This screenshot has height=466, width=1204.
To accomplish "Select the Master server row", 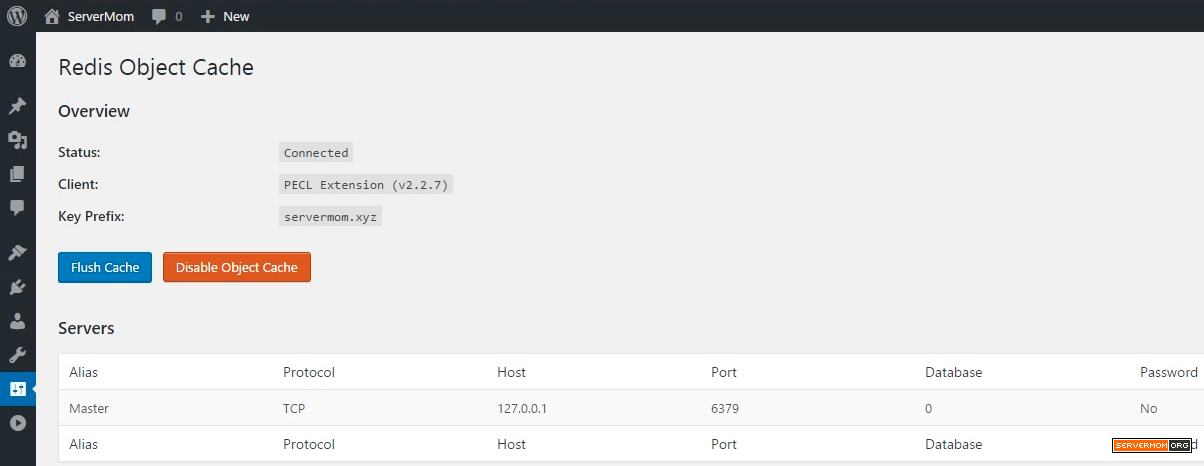I will pyautogui.click(x=631, y=408).
